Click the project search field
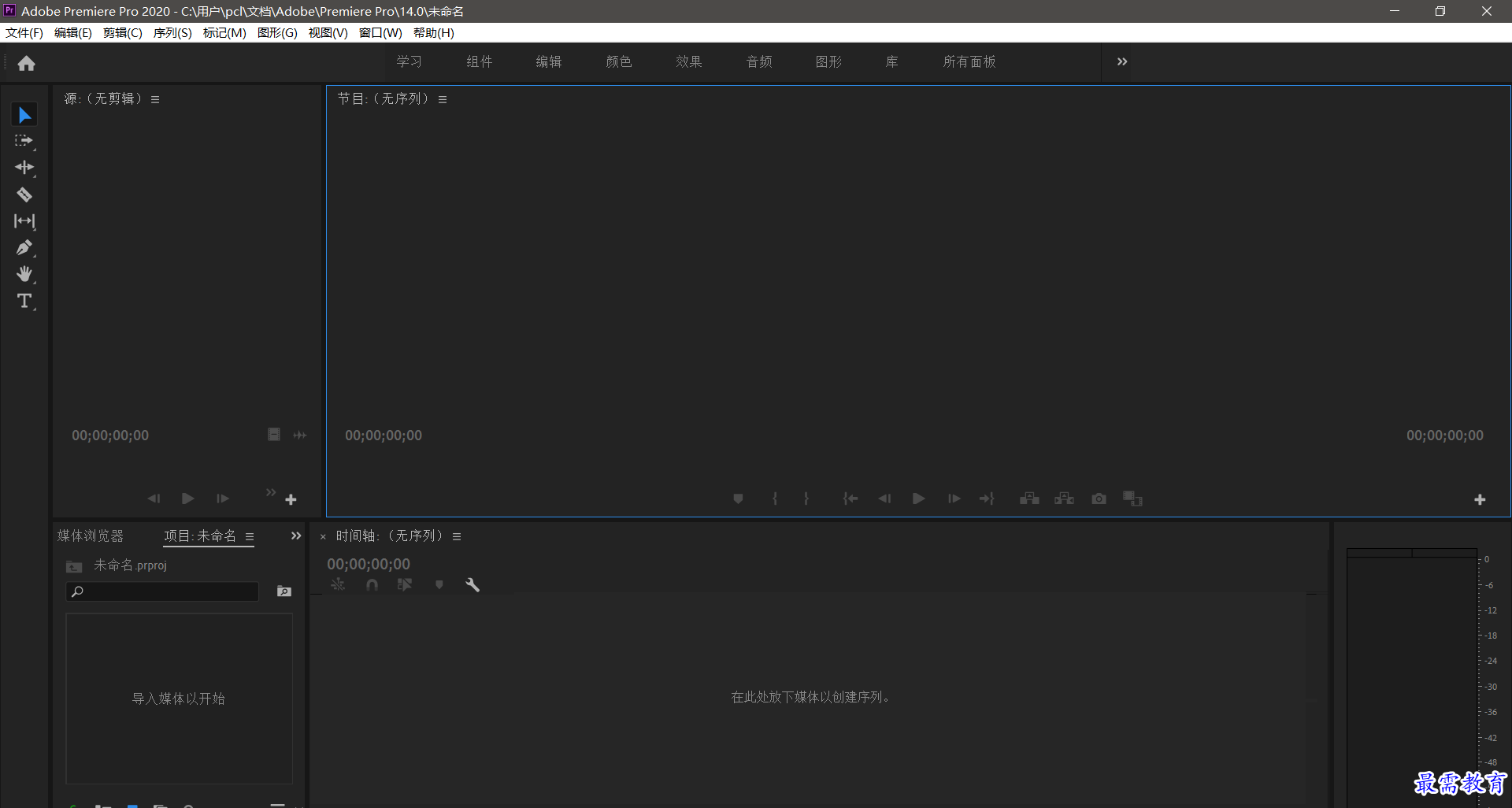The image size is (1512, 808). (x=163, y=591)
